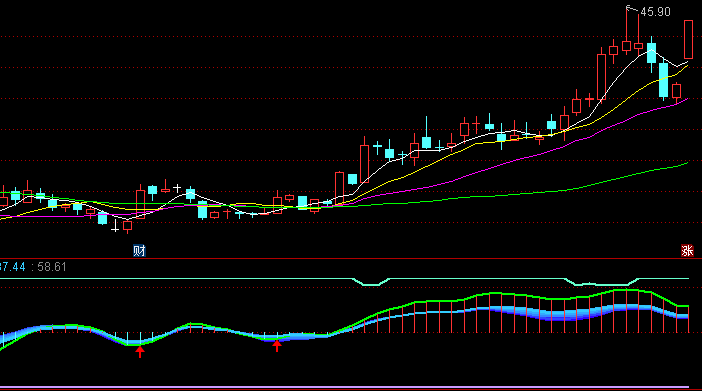This screenshot has width=702, height=391.
Task: Select the large cyan candle near the right edge
Action: 663,80
